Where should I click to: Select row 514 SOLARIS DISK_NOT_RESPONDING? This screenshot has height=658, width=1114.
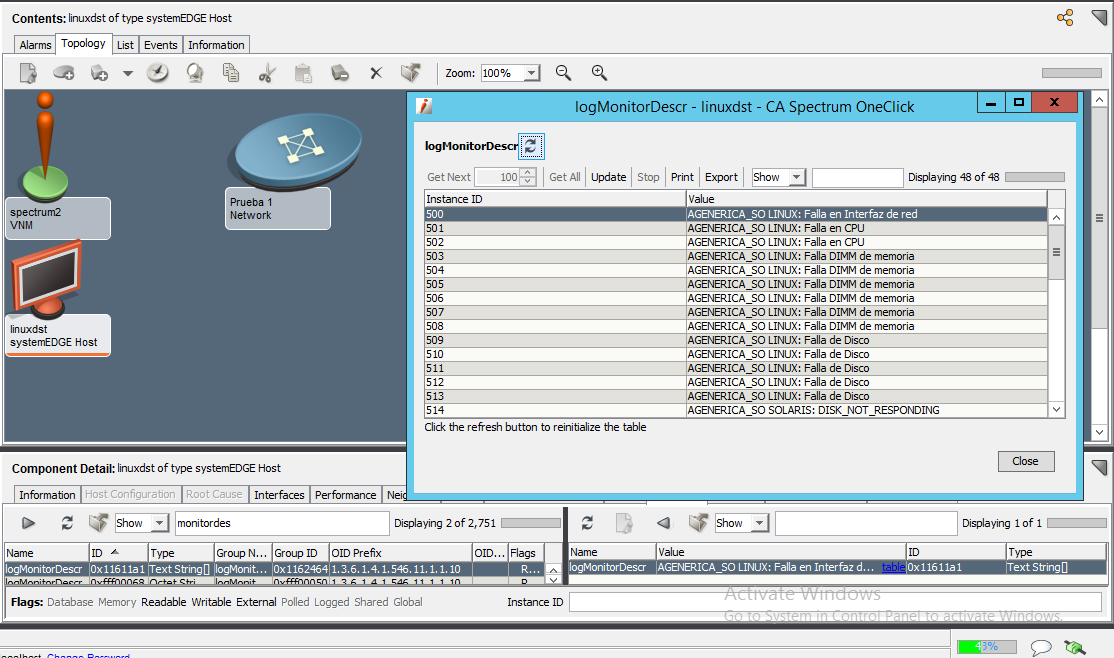tap(735, 410)
